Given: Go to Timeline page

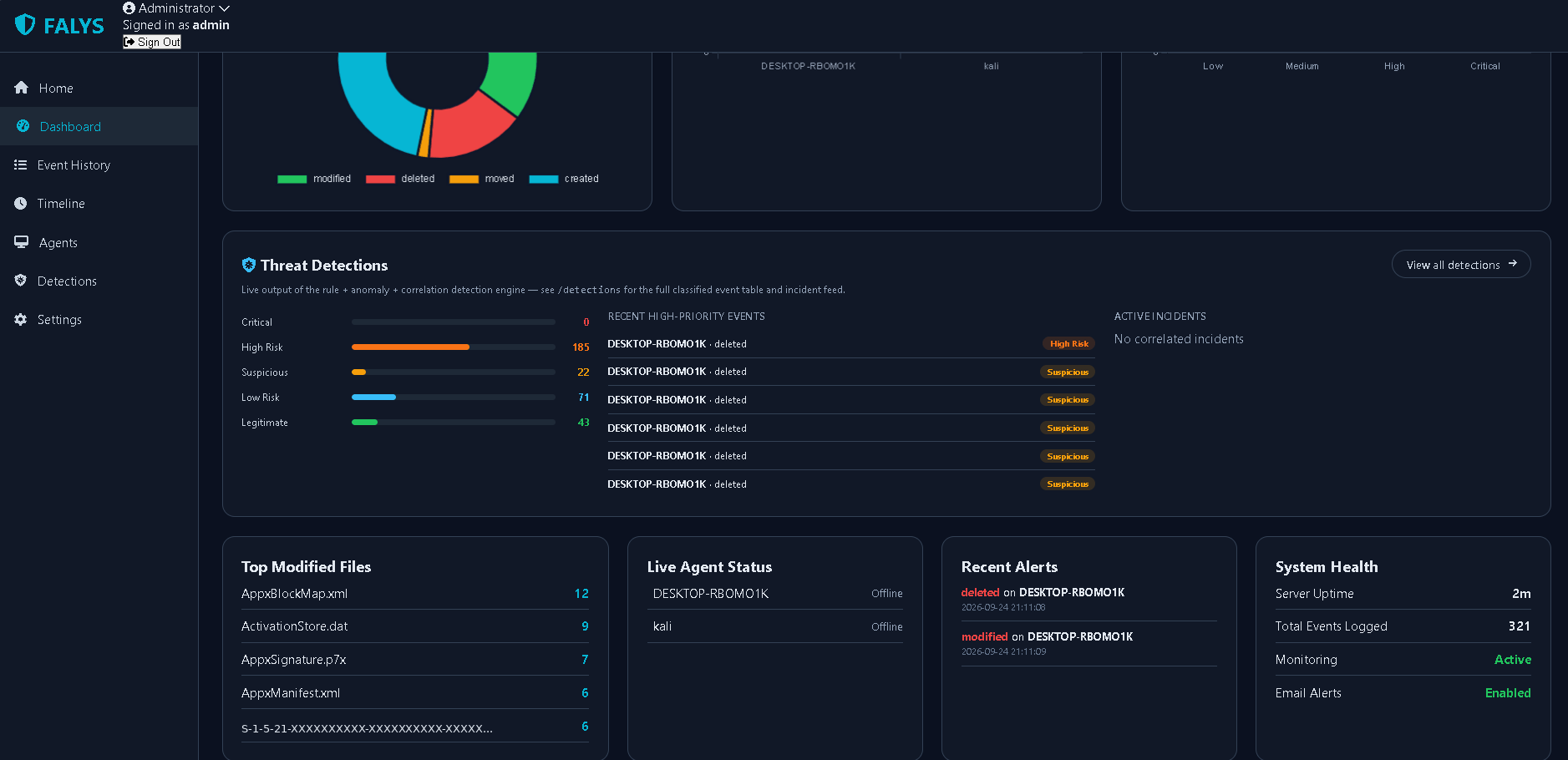Looking at the screenshot, I should pyautogui.click(x=99, y=203).
